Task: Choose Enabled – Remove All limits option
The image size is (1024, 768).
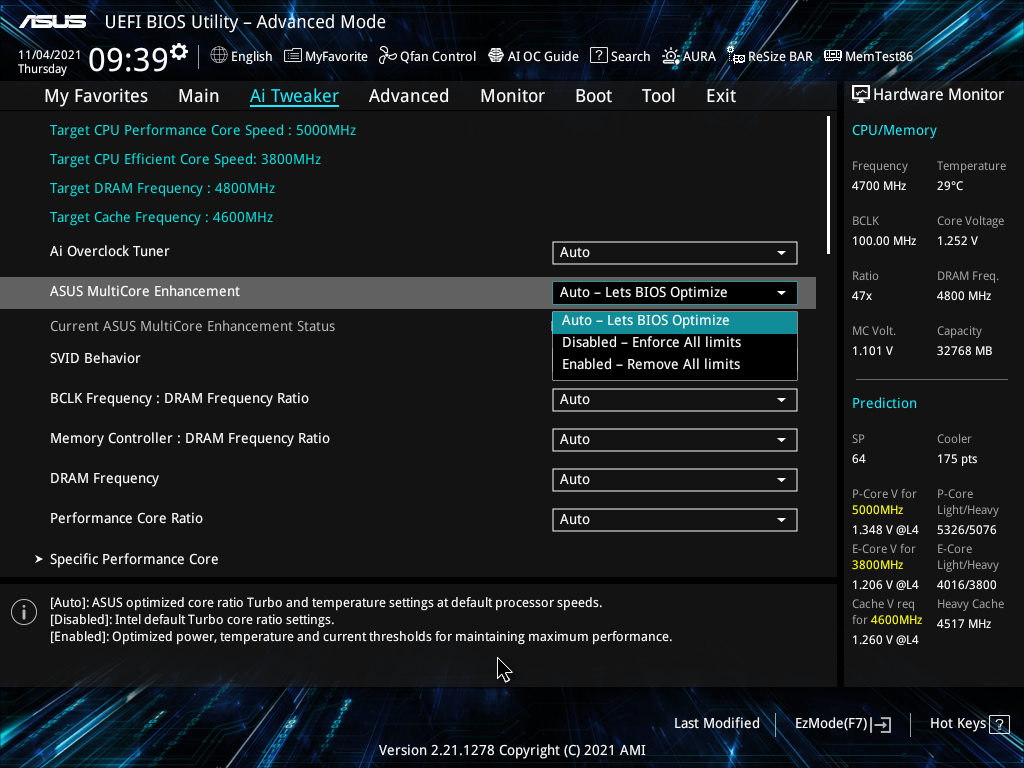Action: [x=675, y=364]
